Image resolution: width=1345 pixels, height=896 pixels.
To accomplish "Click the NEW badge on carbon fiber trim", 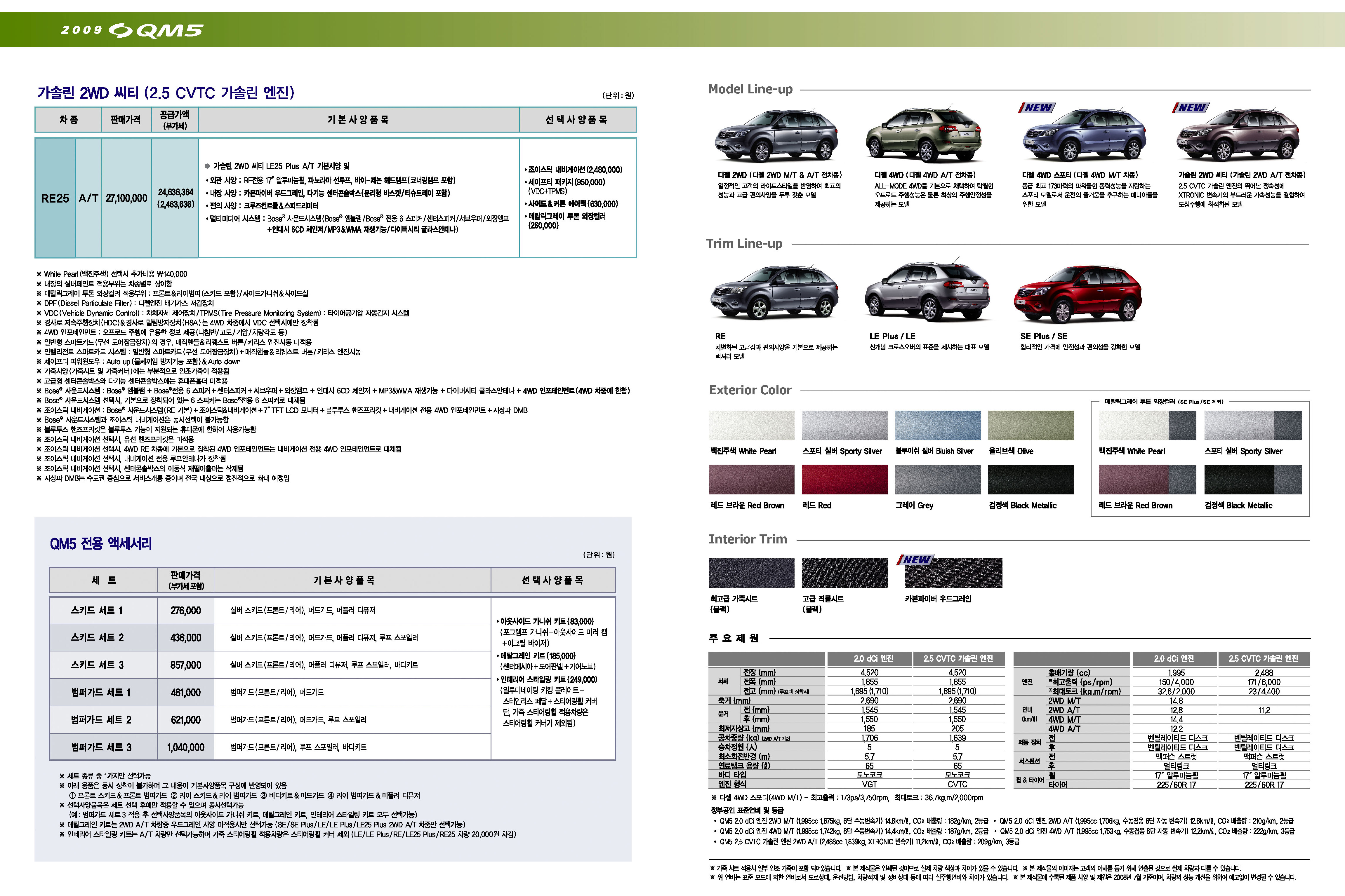I will (x=916, y=559).
